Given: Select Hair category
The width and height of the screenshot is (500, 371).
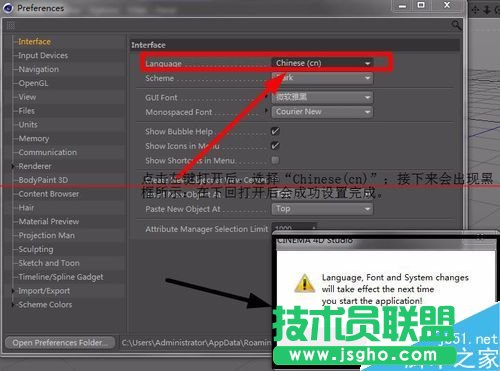Looking at the screenshot, I should 26,208.
